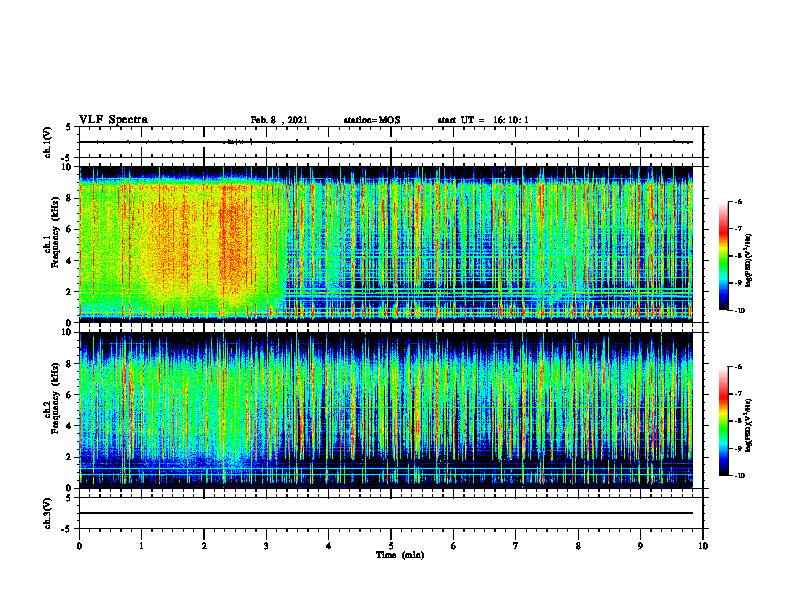Click the ch.2 spectrogram color bar
The image size is (792, 612).
click(723, 421)
